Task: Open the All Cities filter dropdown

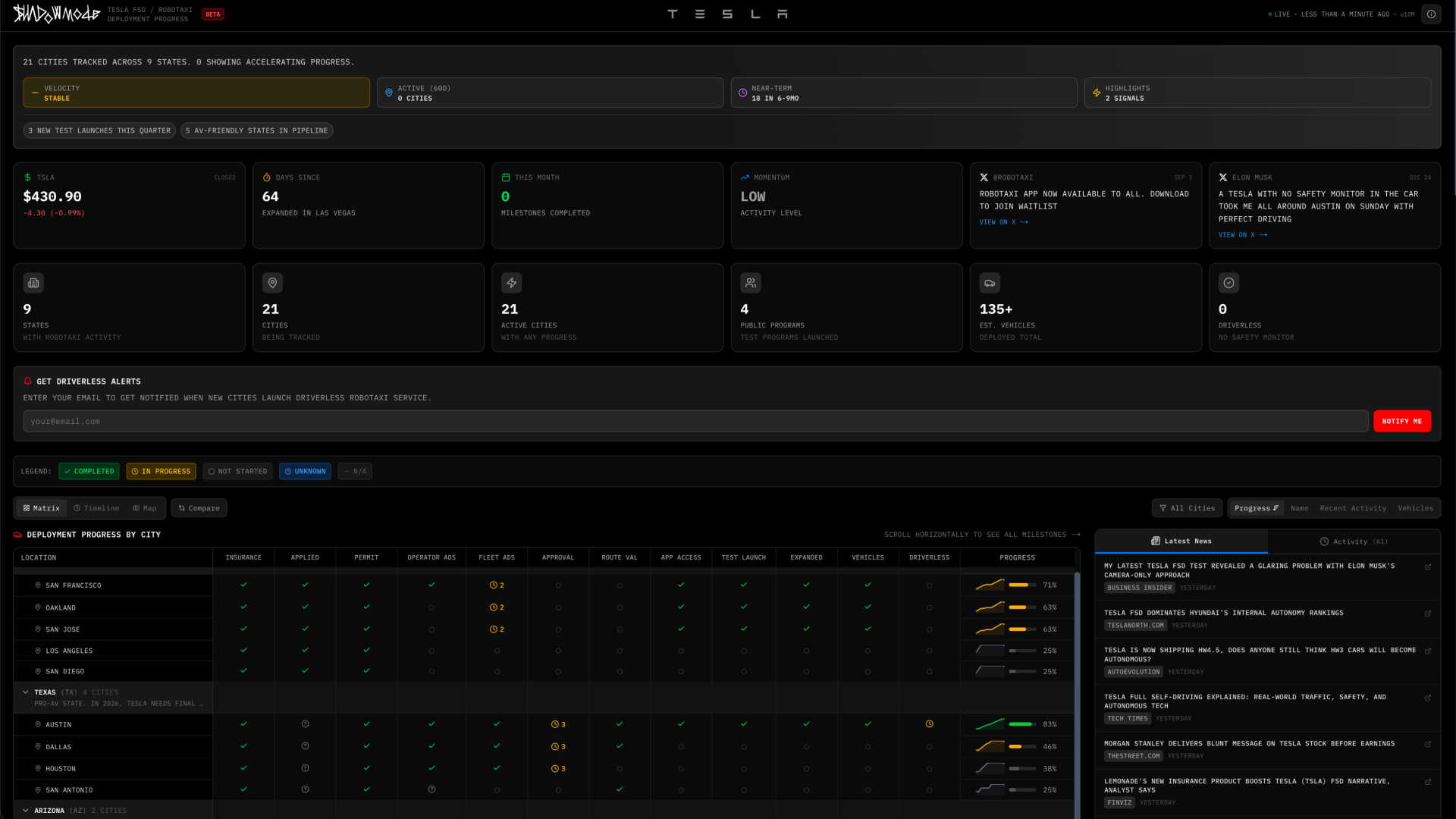Action: click(1187, 508)
